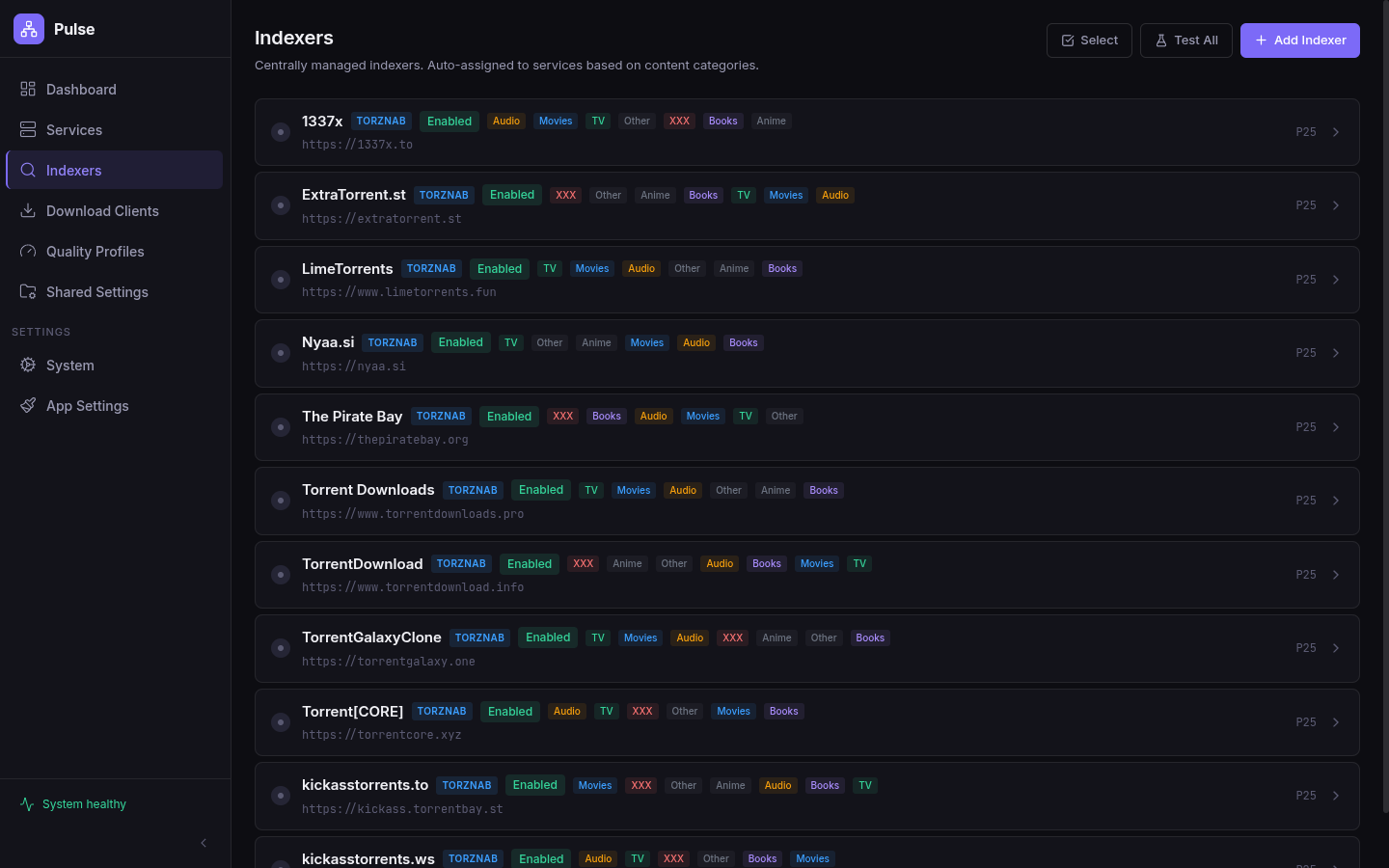Viewport: 1389px width, 868px height.
Task: Click the TV tag on kickasstorrents.to
Action: [x=865, y=785]
